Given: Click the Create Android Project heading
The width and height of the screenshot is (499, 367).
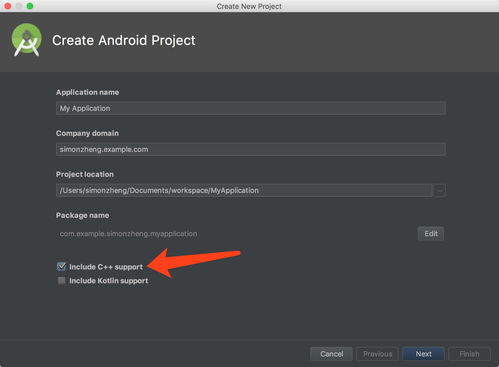Looking at the screenshot, I should pyautogui.click(x=124, y=40).
